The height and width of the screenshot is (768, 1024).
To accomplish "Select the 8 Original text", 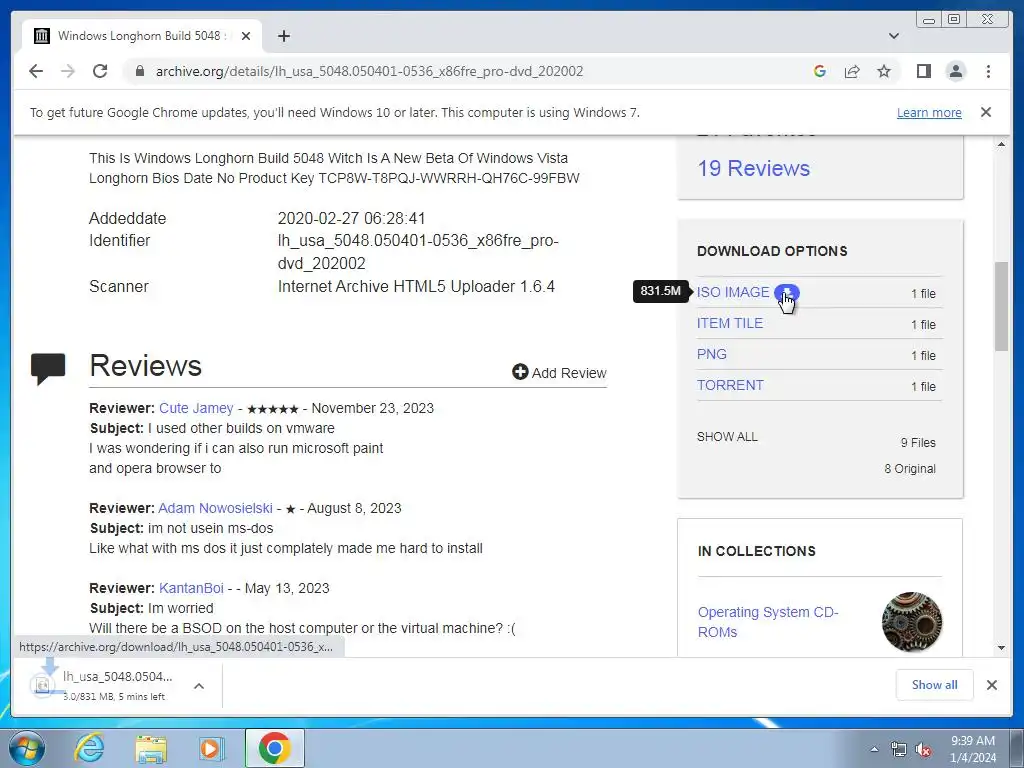I will (x=910, y=469).
